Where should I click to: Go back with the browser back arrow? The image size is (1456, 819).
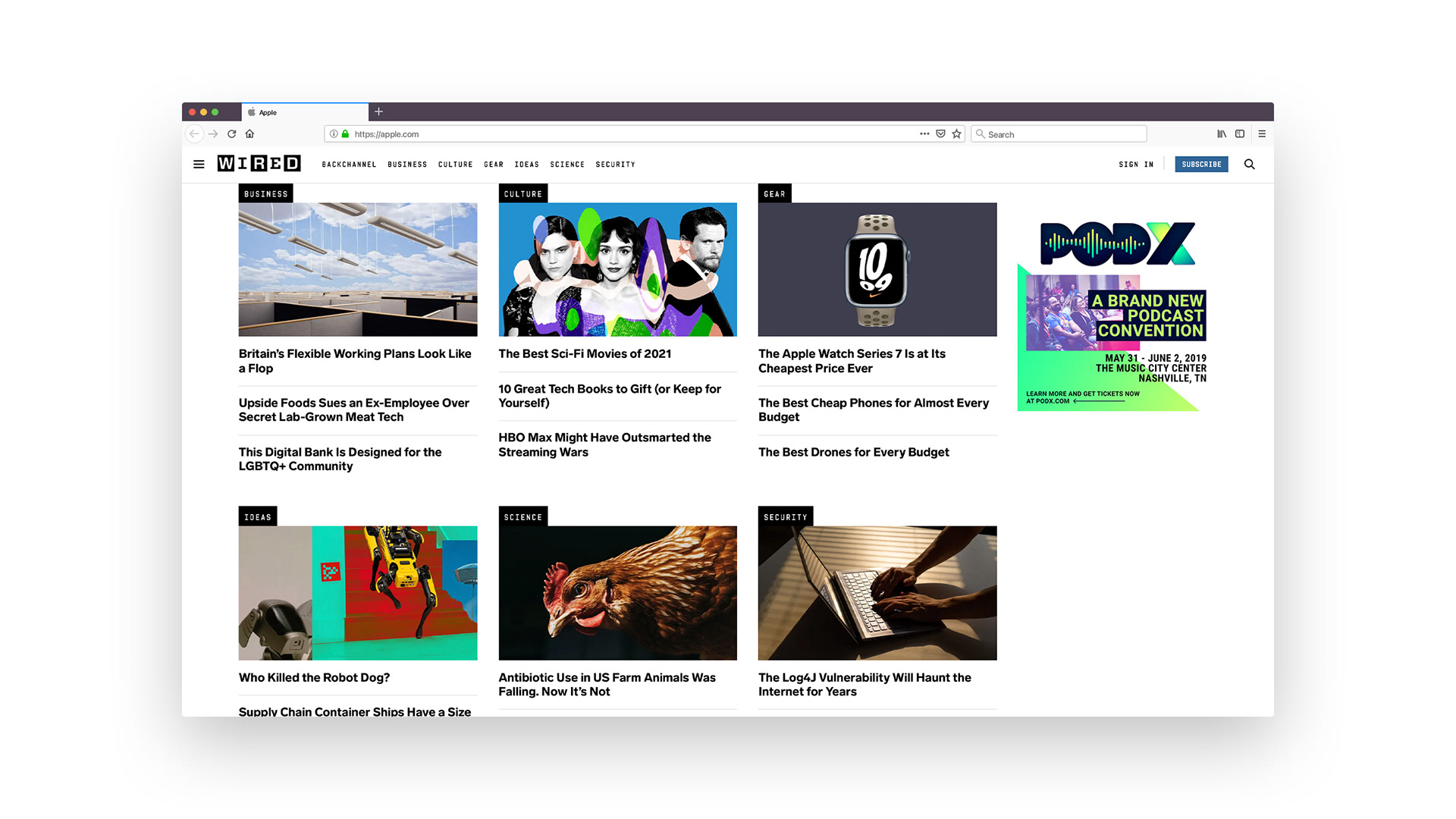pos(194,134)
